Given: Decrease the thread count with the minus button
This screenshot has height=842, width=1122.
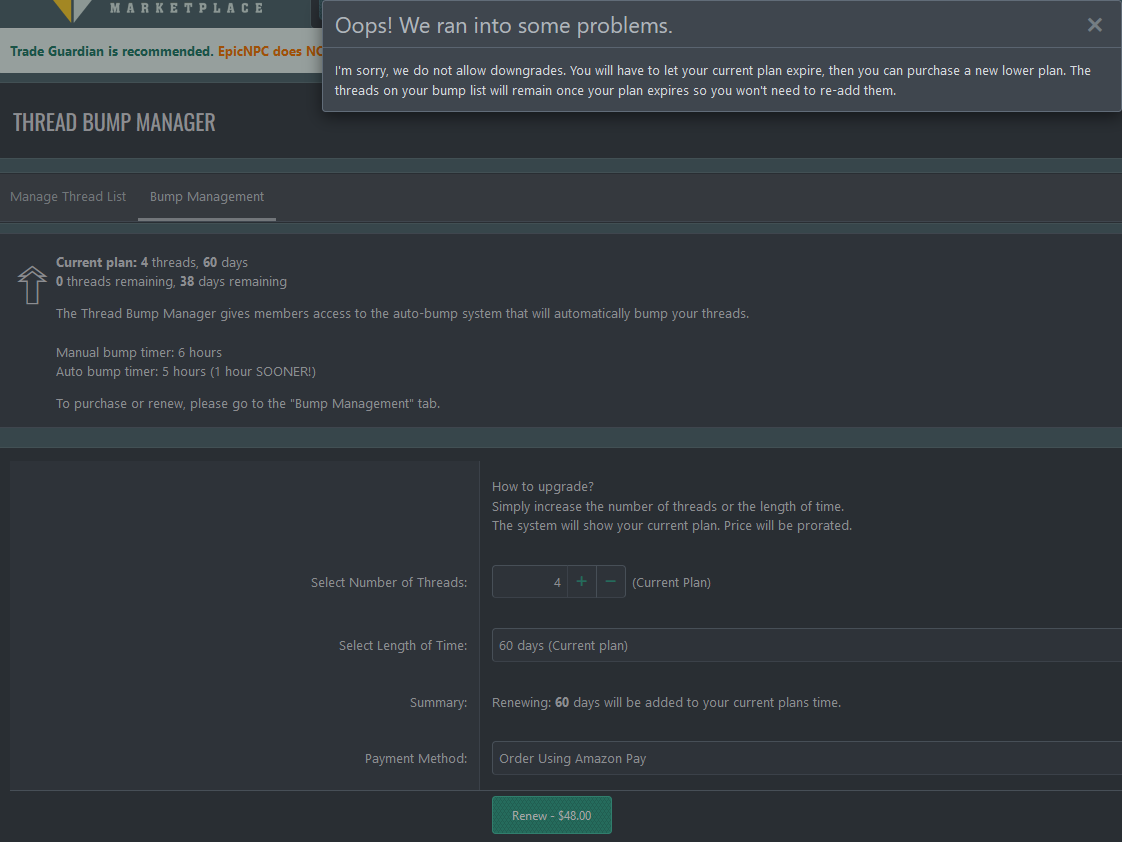Looking at the screenshot, I should (610, 582).
